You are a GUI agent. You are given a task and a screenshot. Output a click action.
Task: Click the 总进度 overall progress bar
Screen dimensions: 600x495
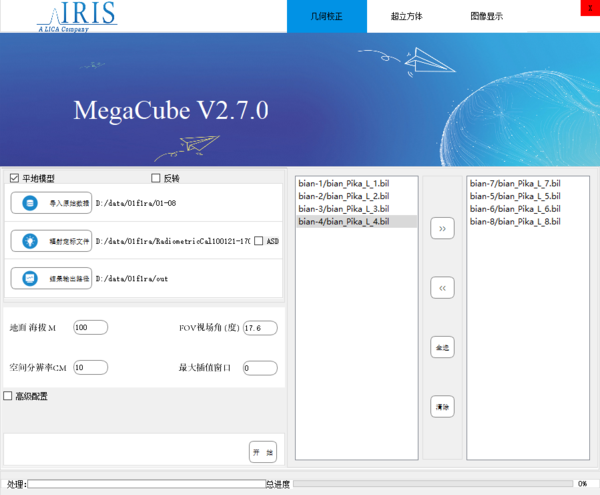(x=433, y=484)
